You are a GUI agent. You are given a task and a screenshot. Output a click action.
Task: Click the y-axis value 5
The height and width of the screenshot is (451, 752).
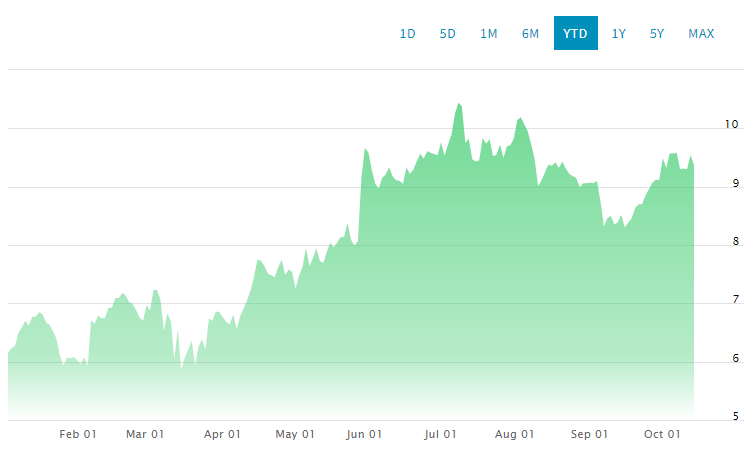click(x=734, y=417)
